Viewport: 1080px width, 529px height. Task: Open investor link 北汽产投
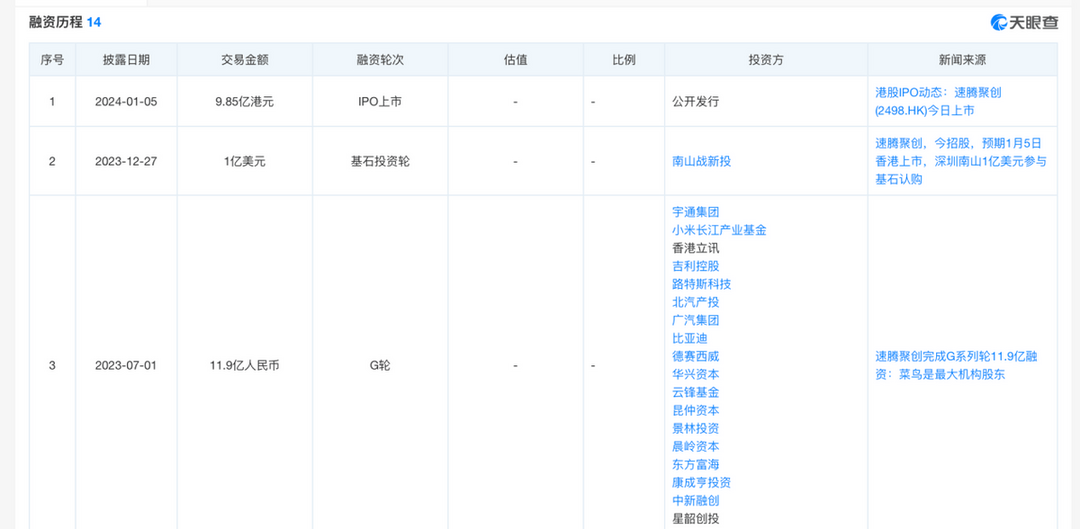[696, 302]
